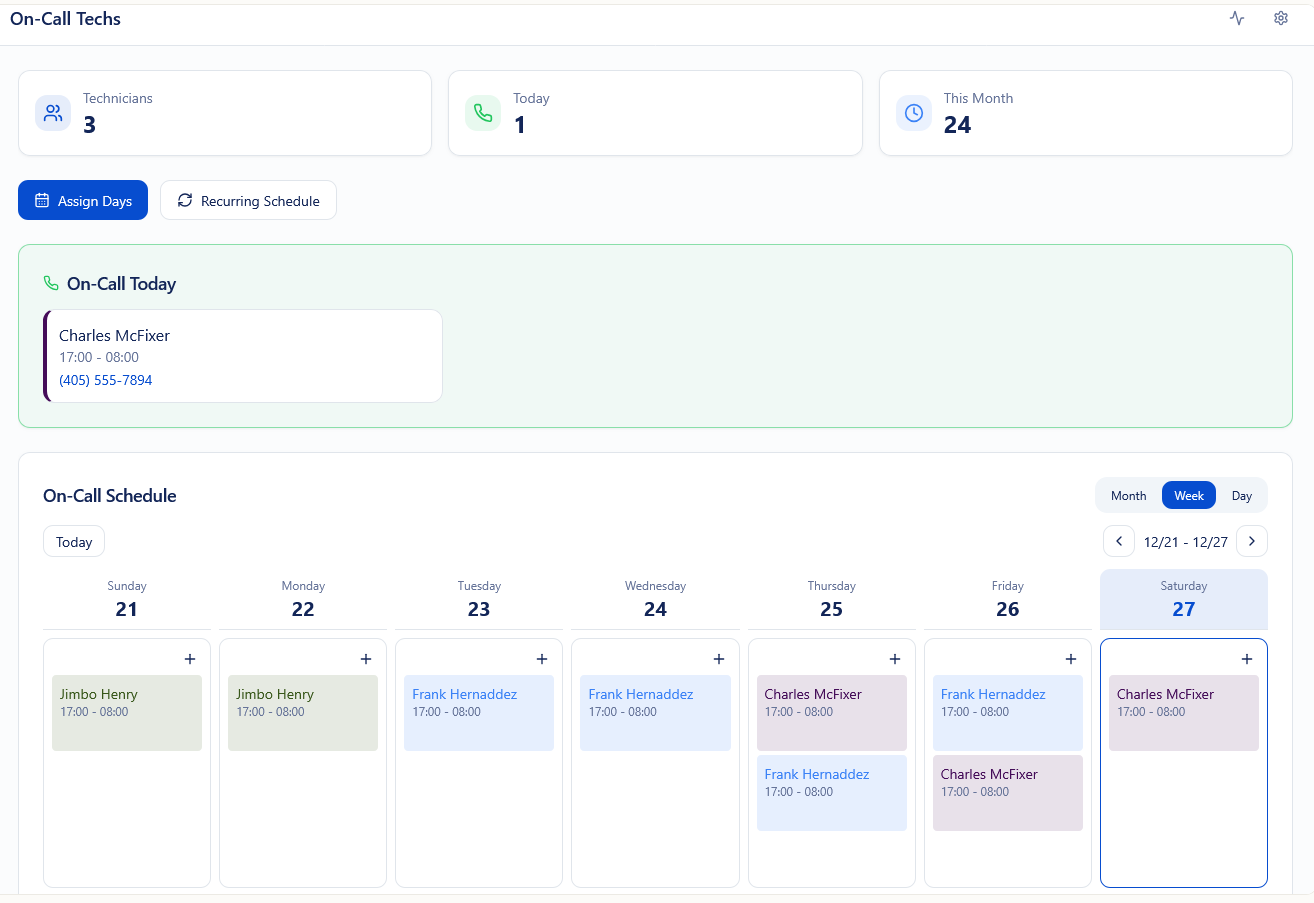Go to previous week with left chevron
The height and width of the screenshot is (903, 1314).
pyautogui.click(x=1119, y=541)
